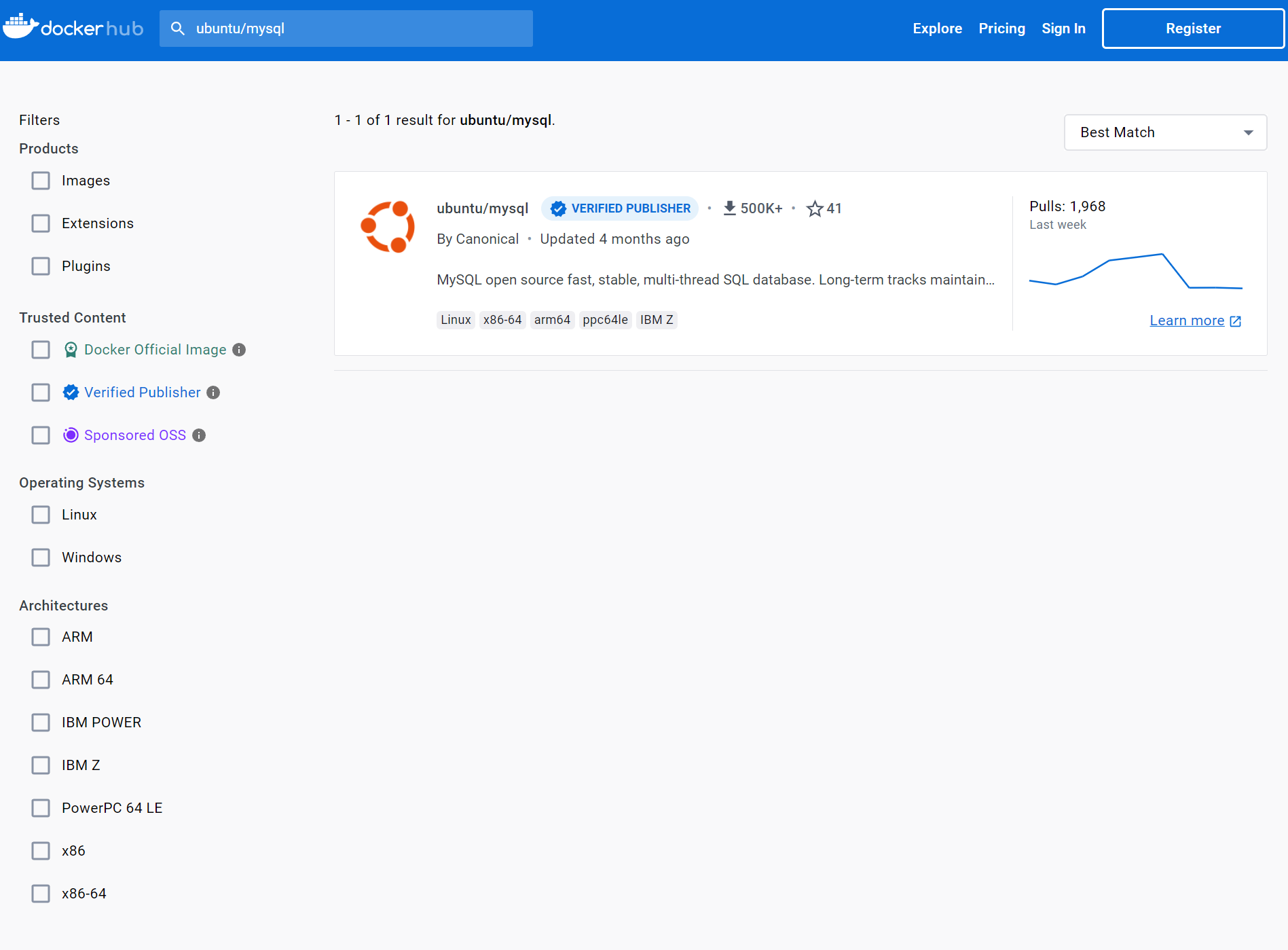Click the Sponsored OSS purple circle icon
The image size is (1288, 950).
71,435
